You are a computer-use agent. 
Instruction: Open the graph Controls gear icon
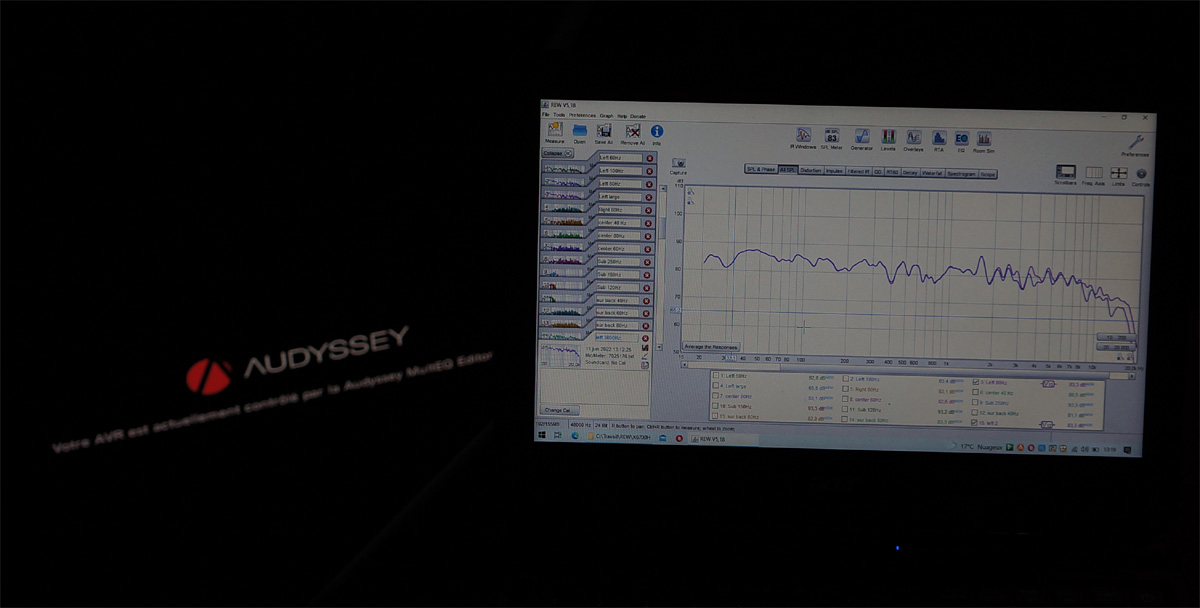[x=1141, y=174]
